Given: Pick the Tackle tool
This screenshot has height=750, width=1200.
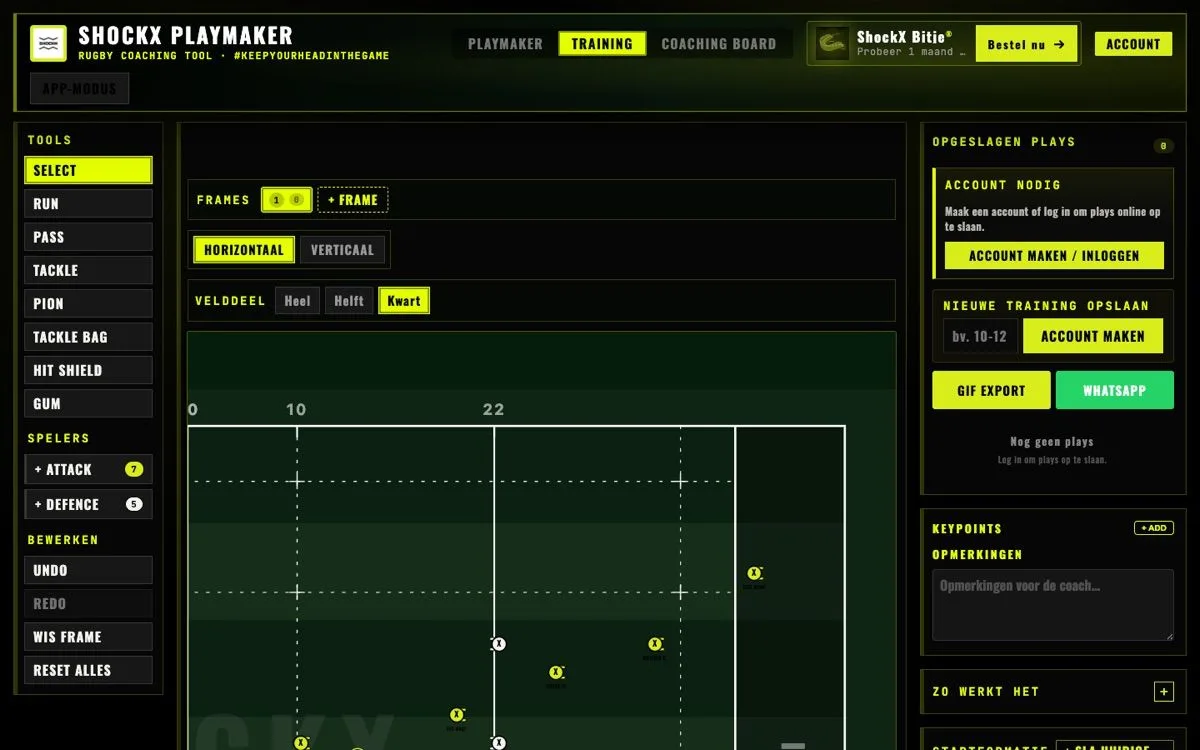Looking at the screenshot, I should tap(89, 270).
